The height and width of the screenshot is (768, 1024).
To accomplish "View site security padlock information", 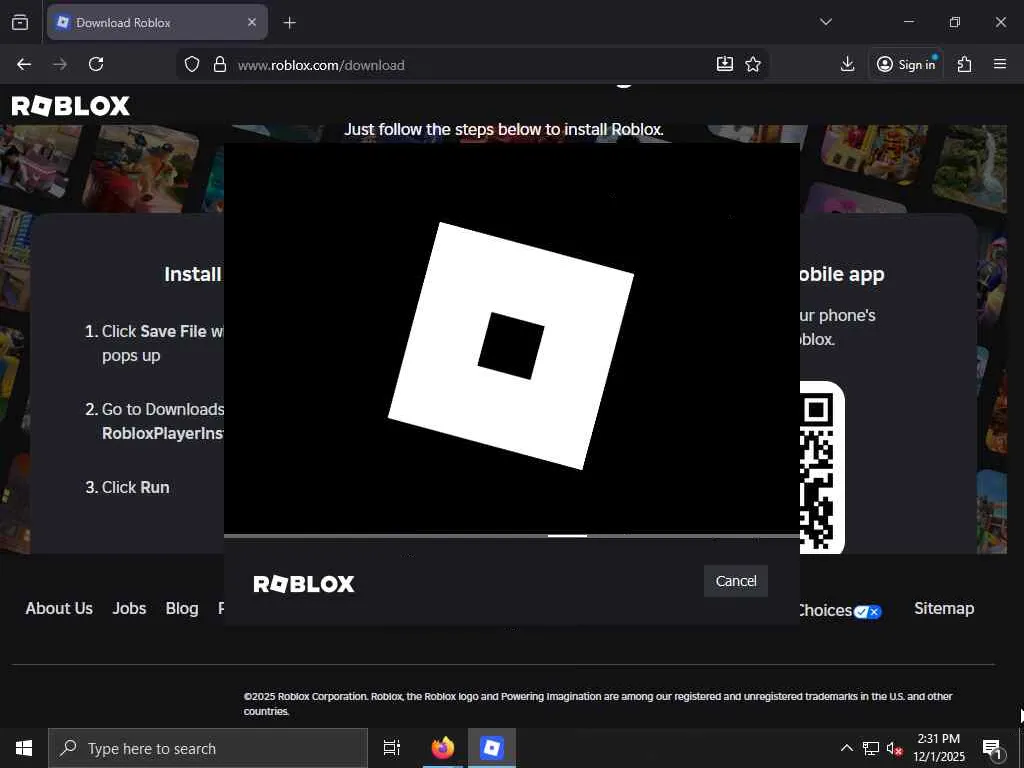I will pos(220,64).
